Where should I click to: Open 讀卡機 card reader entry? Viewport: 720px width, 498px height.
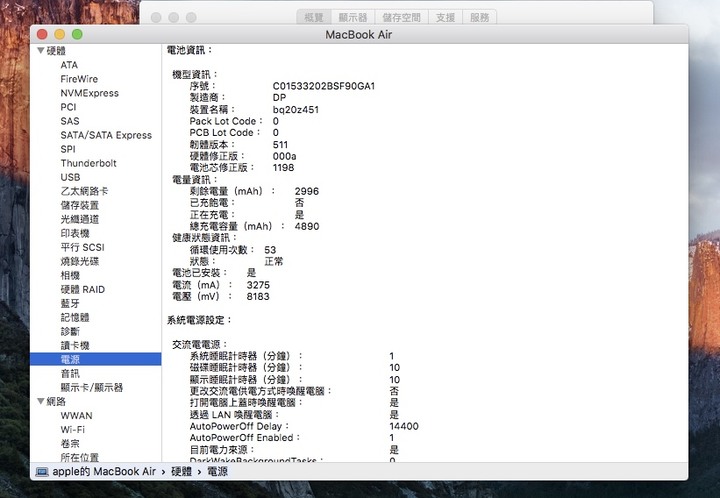click(x=75, y=346)
